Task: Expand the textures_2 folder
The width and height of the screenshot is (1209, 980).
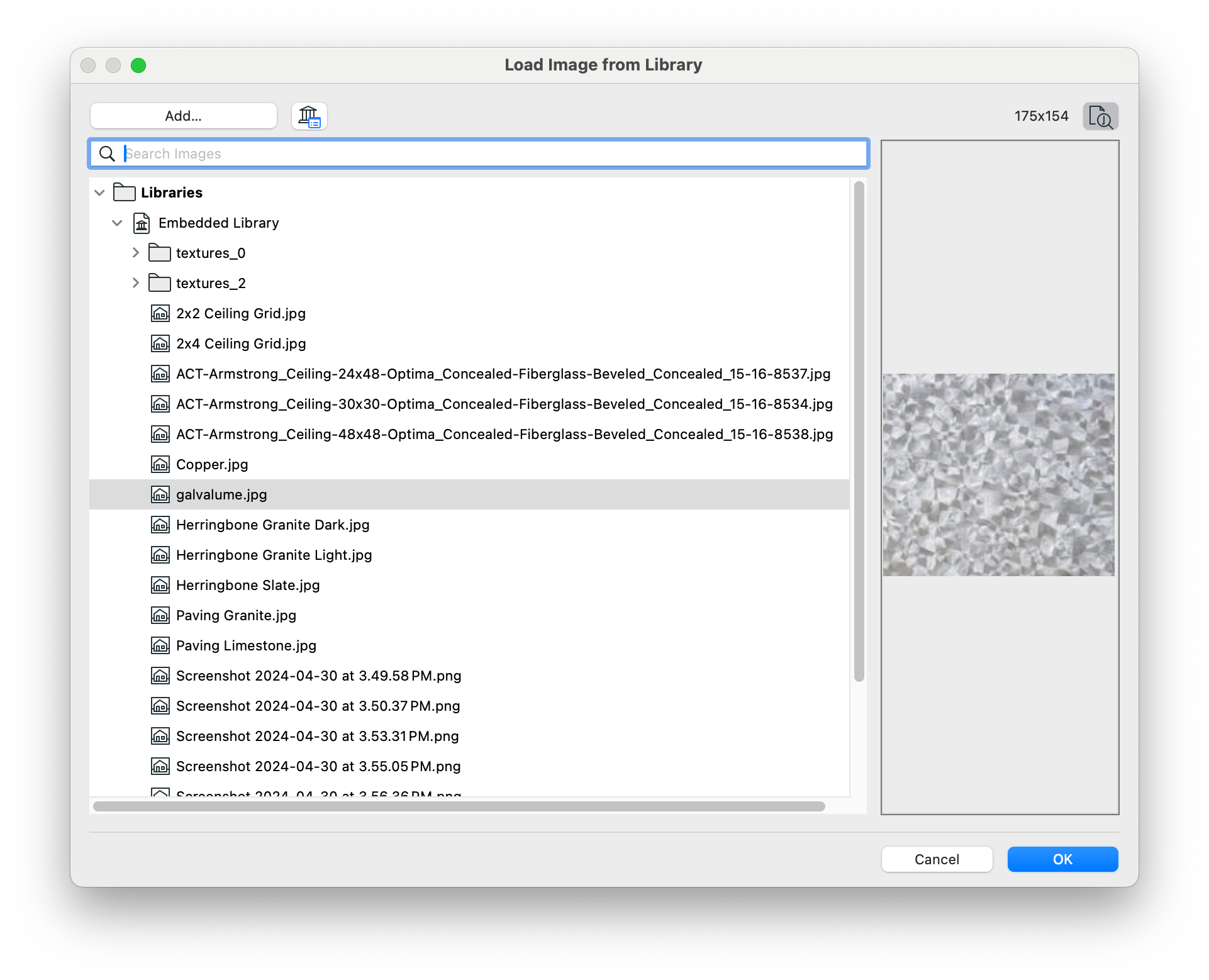Action: point(135,283)
